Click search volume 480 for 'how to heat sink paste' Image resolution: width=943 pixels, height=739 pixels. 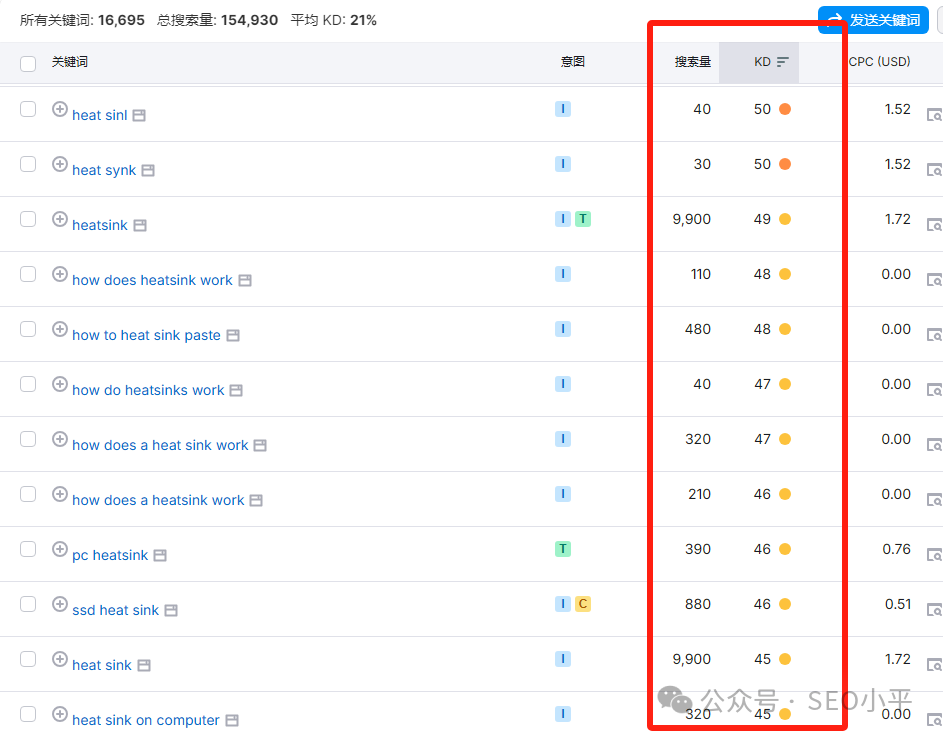698,329
